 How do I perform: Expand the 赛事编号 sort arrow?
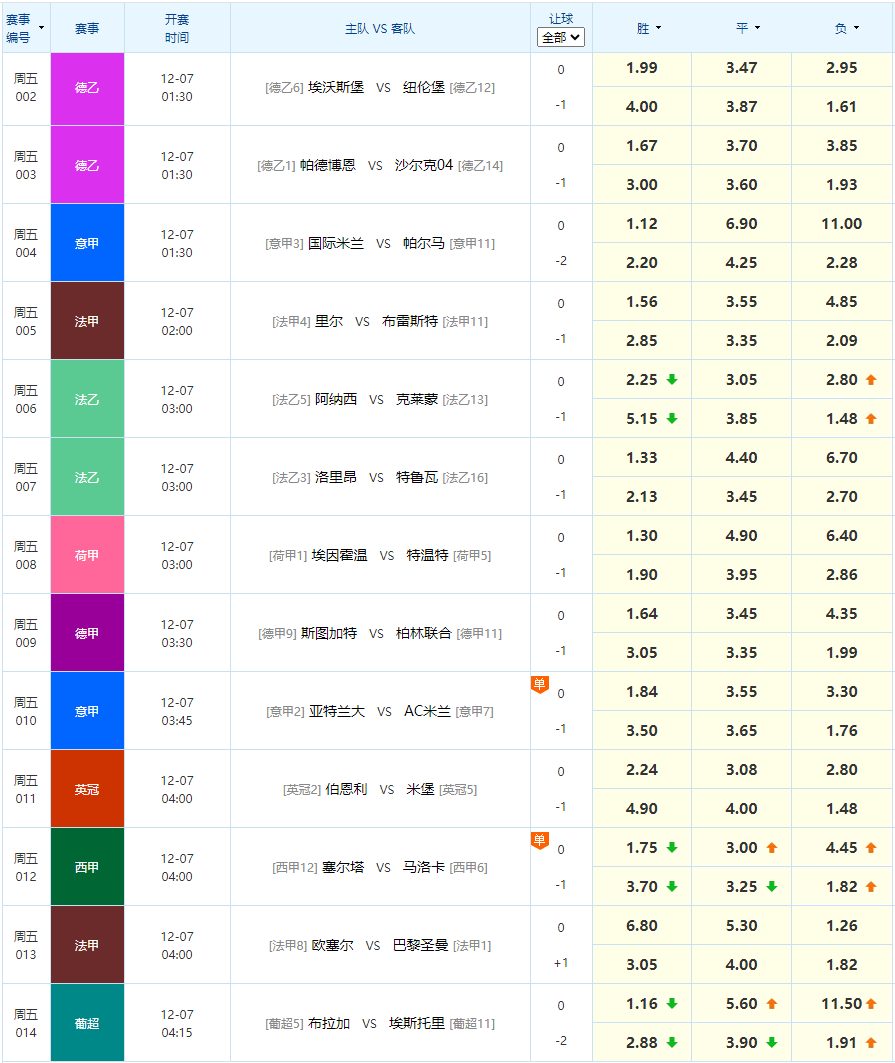point(41,28)
